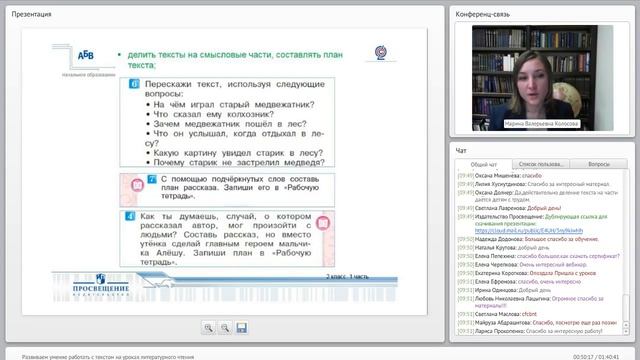Click Екатерина Короткова's chat message

pyautogui.click(x=527, y=273)
